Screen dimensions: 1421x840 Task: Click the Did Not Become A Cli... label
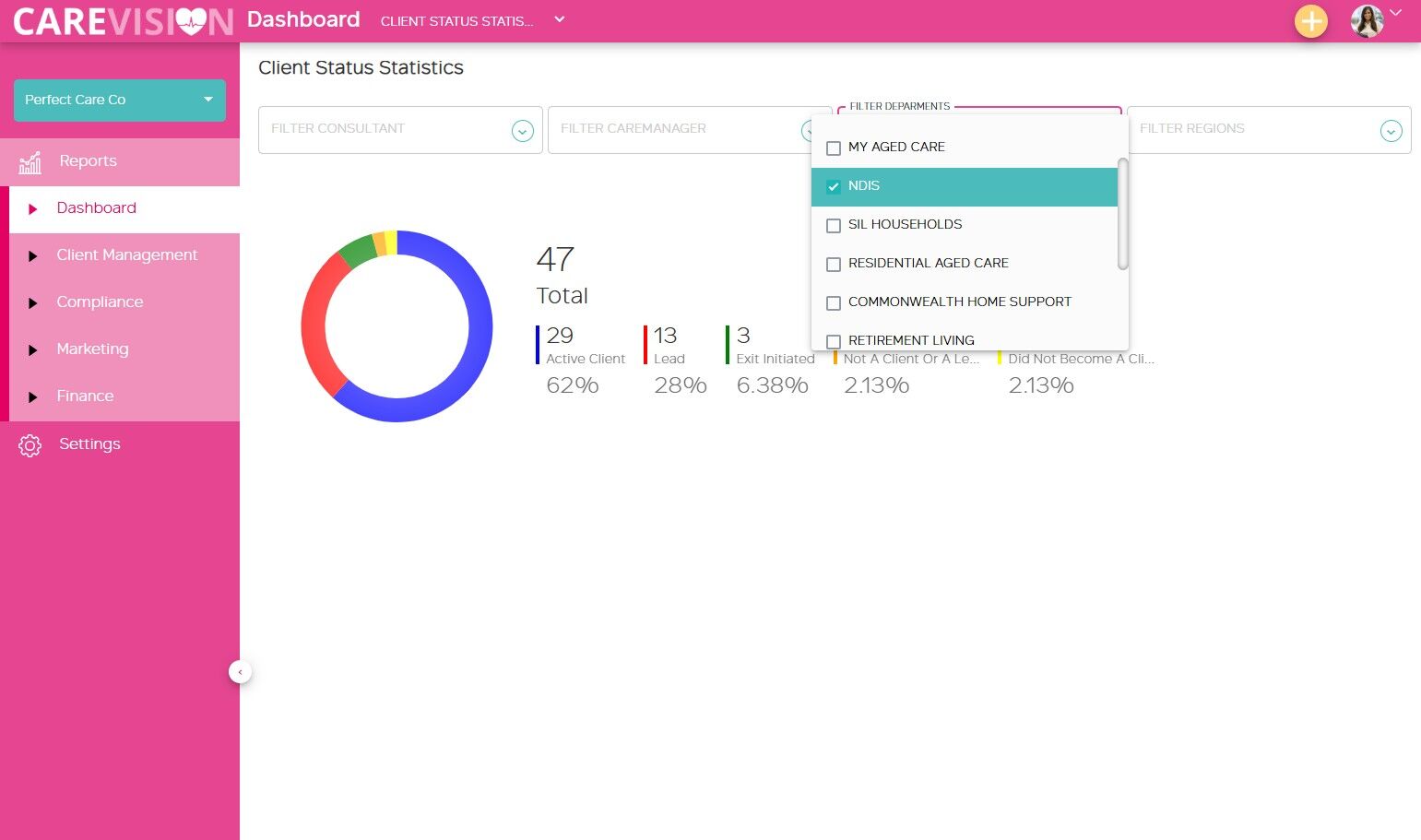(1081, 359)
